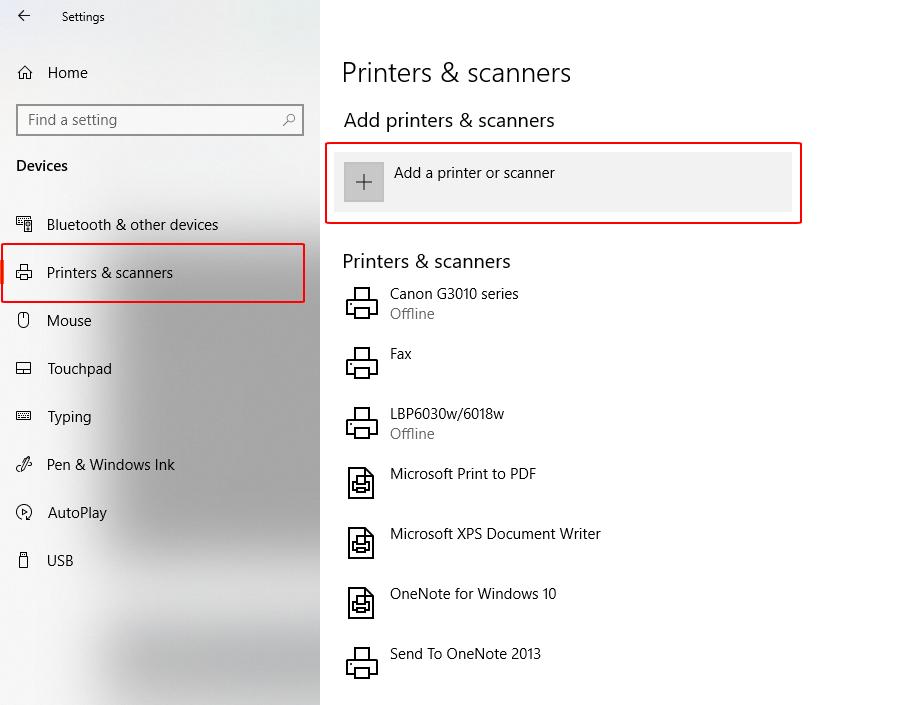Click the Canon G3010 series printer icon
Image resolution: width=913 pixels, height=705 pixels.
(362, 303)
